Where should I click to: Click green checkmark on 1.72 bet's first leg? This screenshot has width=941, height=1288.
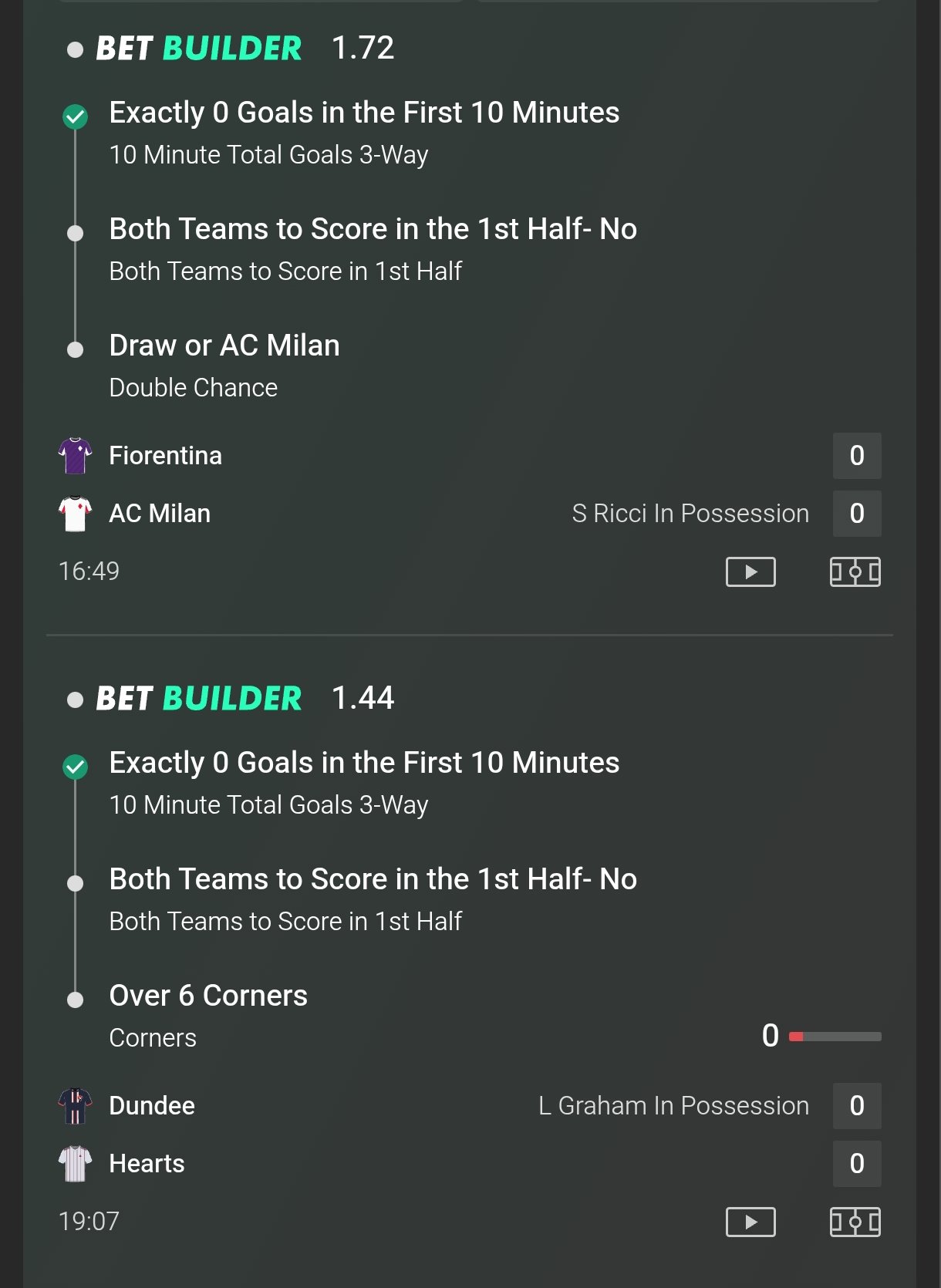click(76, 116)
